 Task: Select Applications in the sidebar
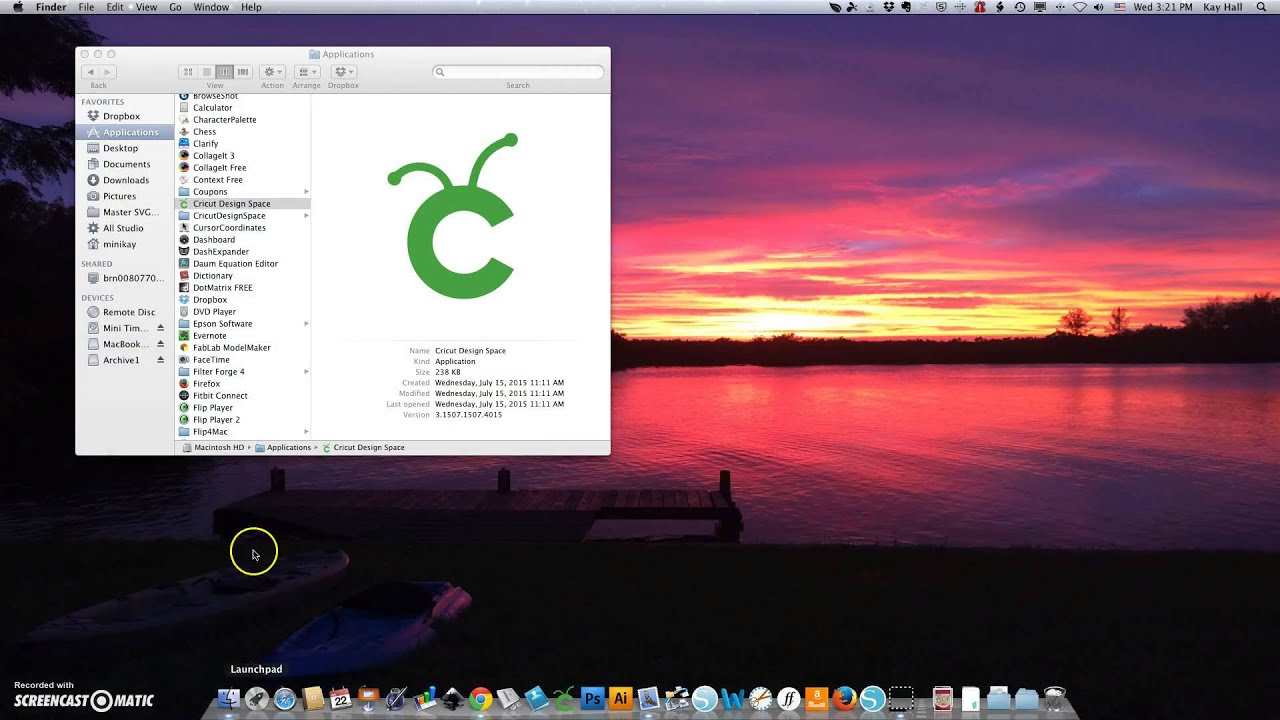point(124,132)
